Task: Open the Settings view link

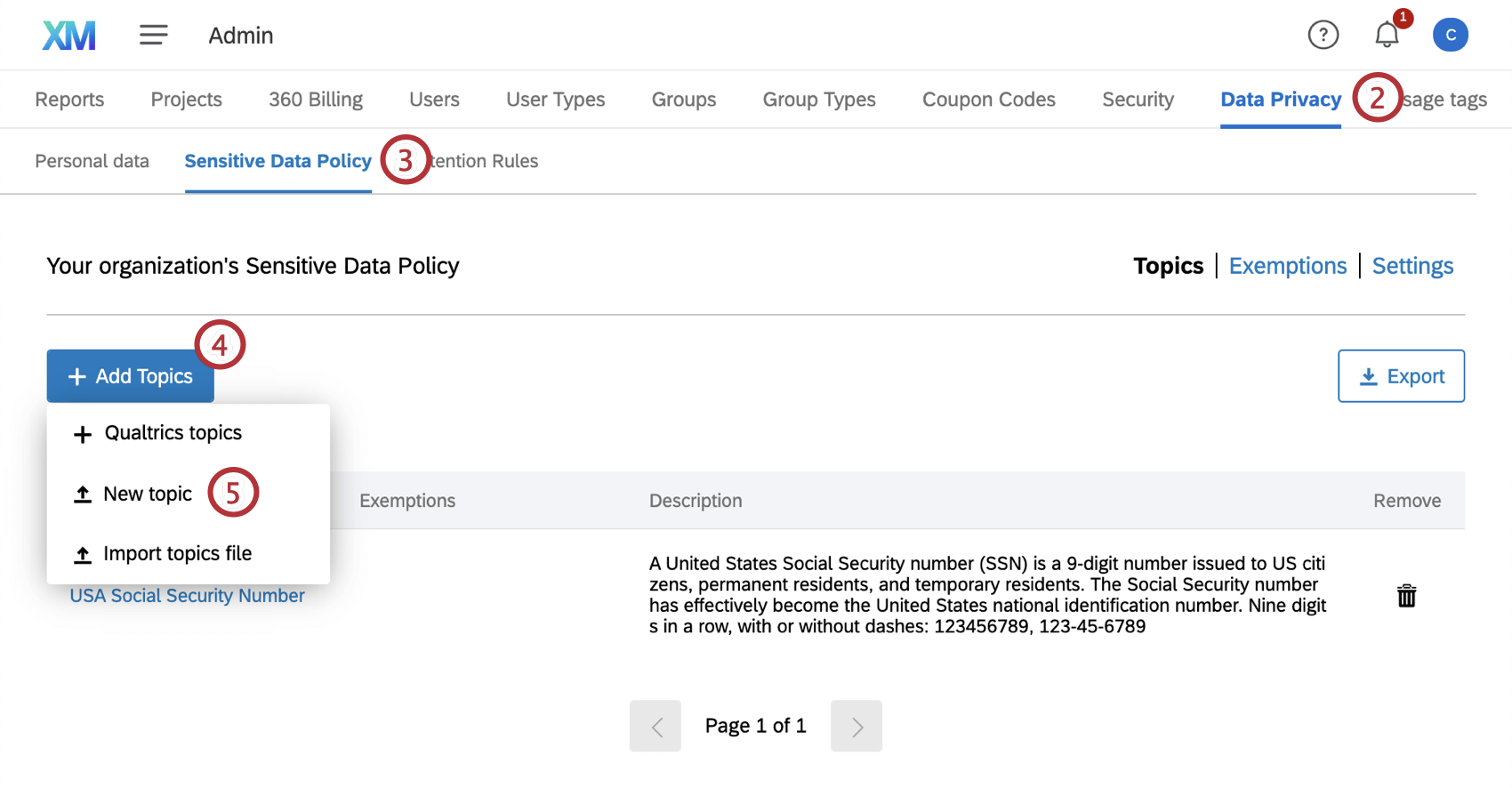Action: pyautogui.click(x=1412, y=266)
